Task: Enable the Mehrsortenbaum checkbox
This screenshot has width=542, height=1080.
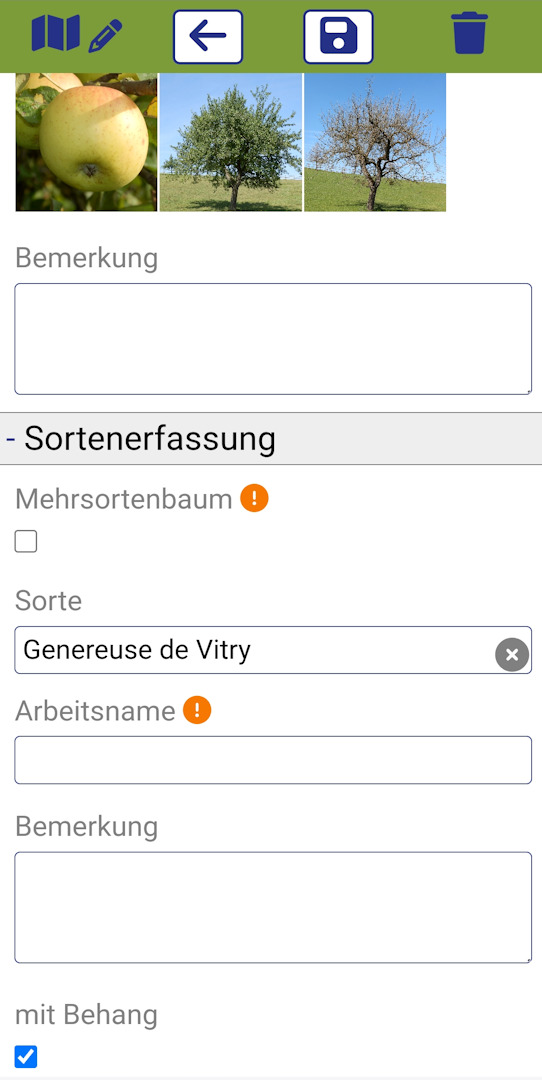Action: coord(26,542)
